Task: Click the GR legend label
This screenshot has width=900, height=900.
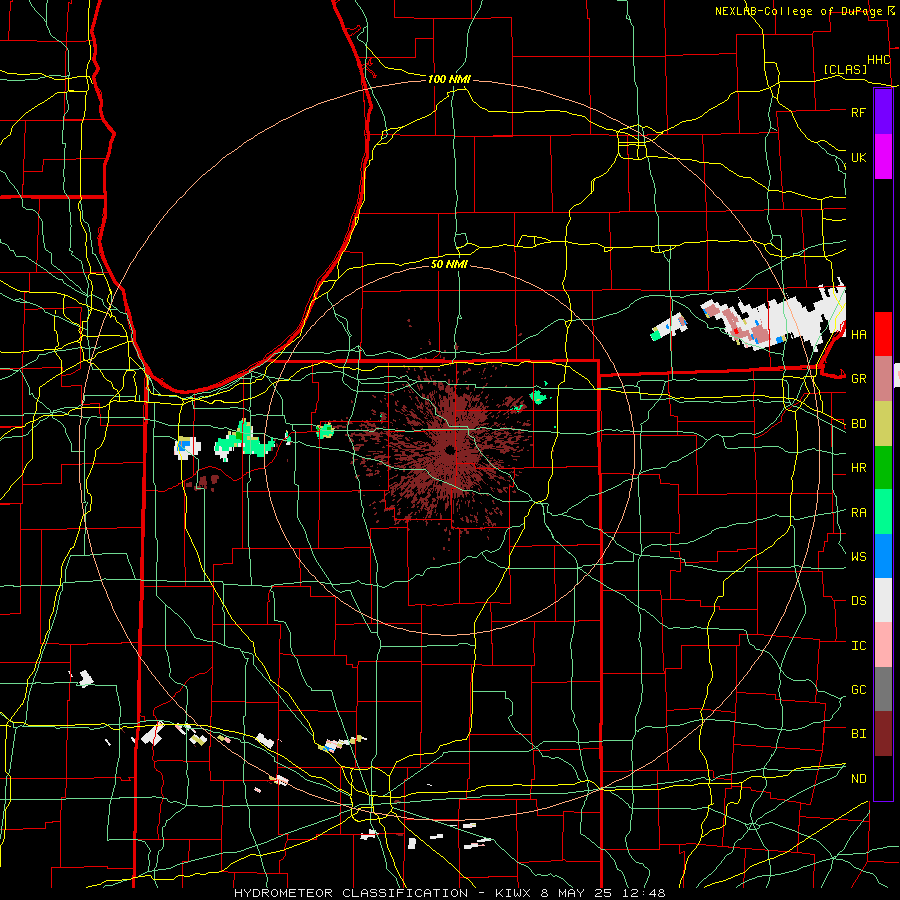Action: coord(858,379)
